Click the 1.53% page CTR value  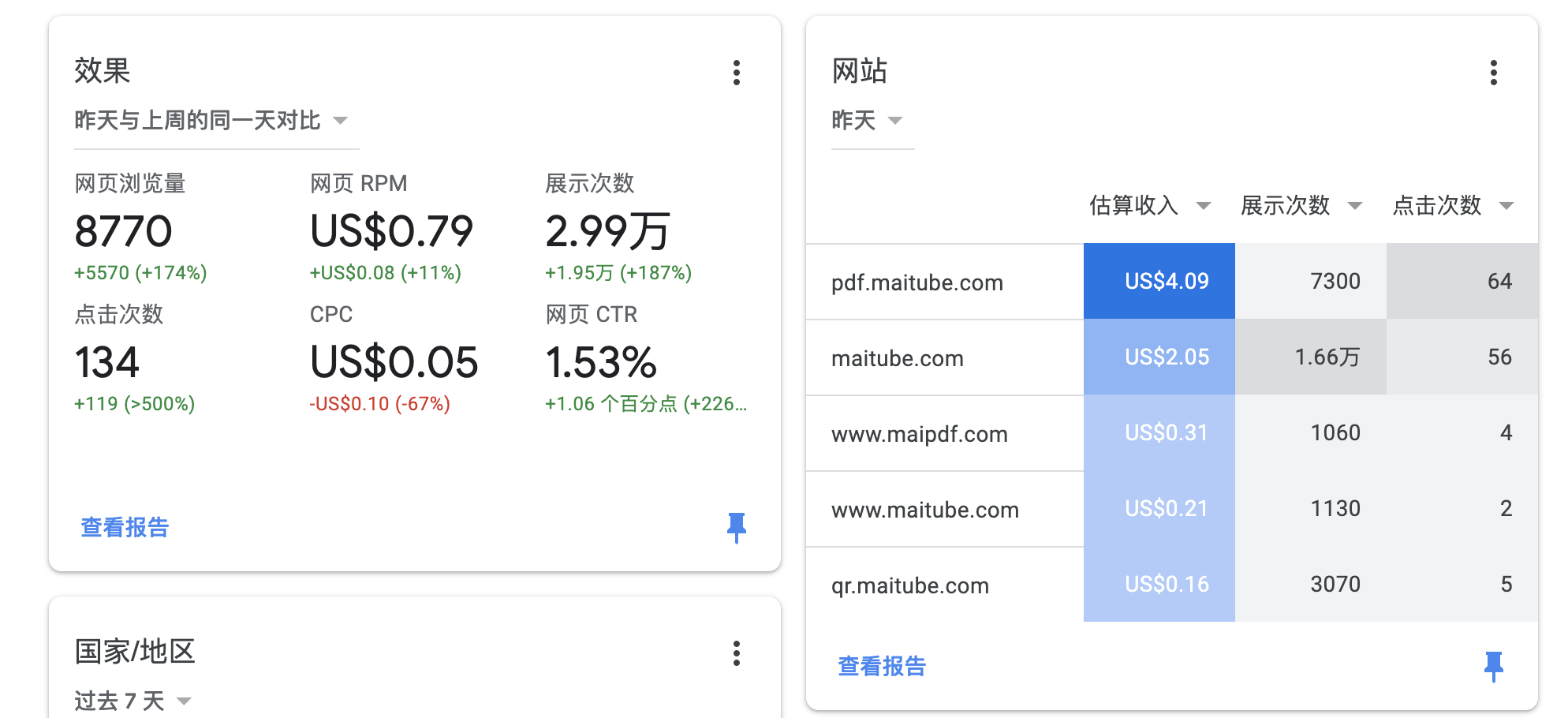pos(601,362)
